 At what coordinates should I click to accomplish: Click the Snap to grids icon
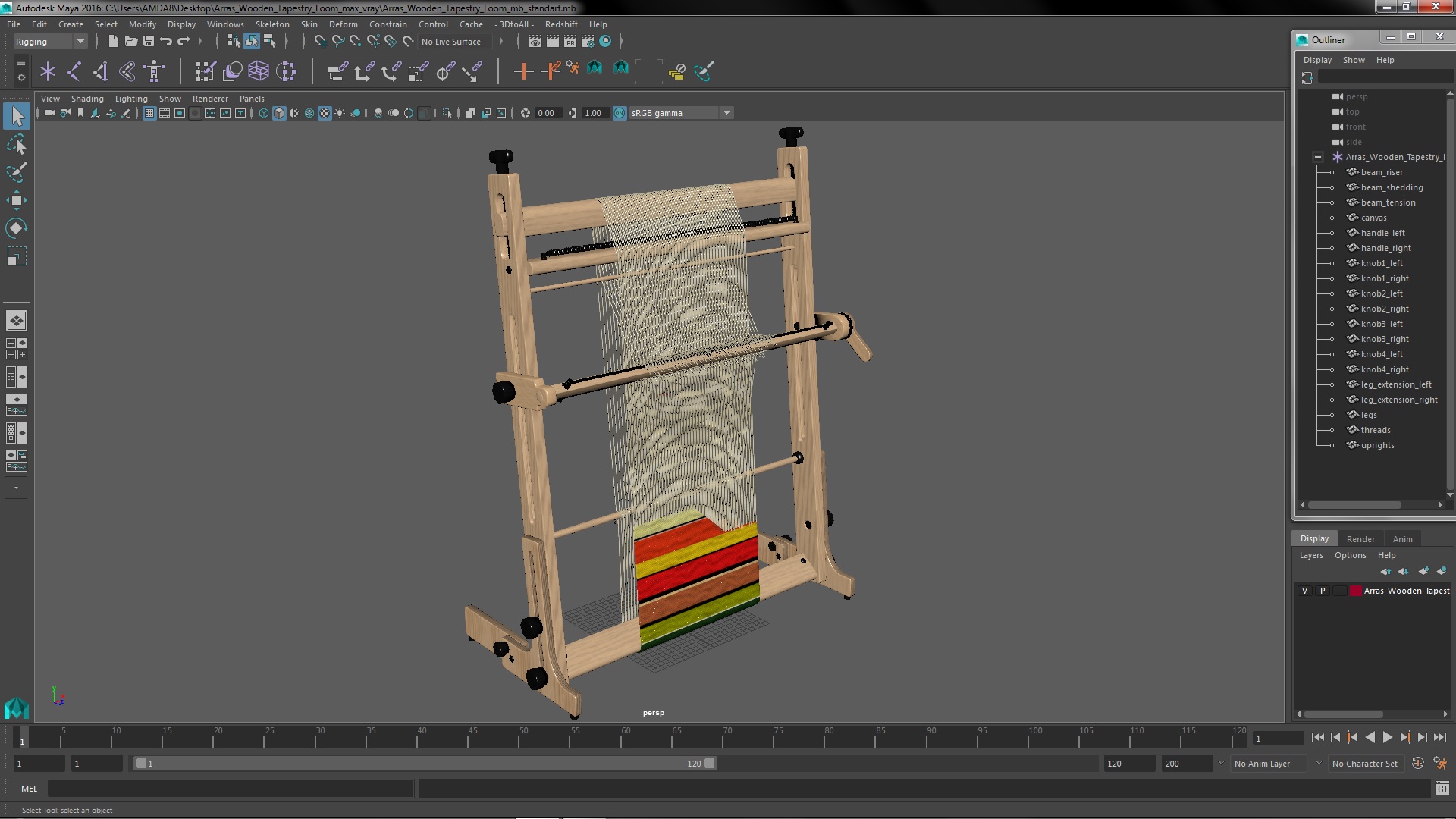click(321, 42)
